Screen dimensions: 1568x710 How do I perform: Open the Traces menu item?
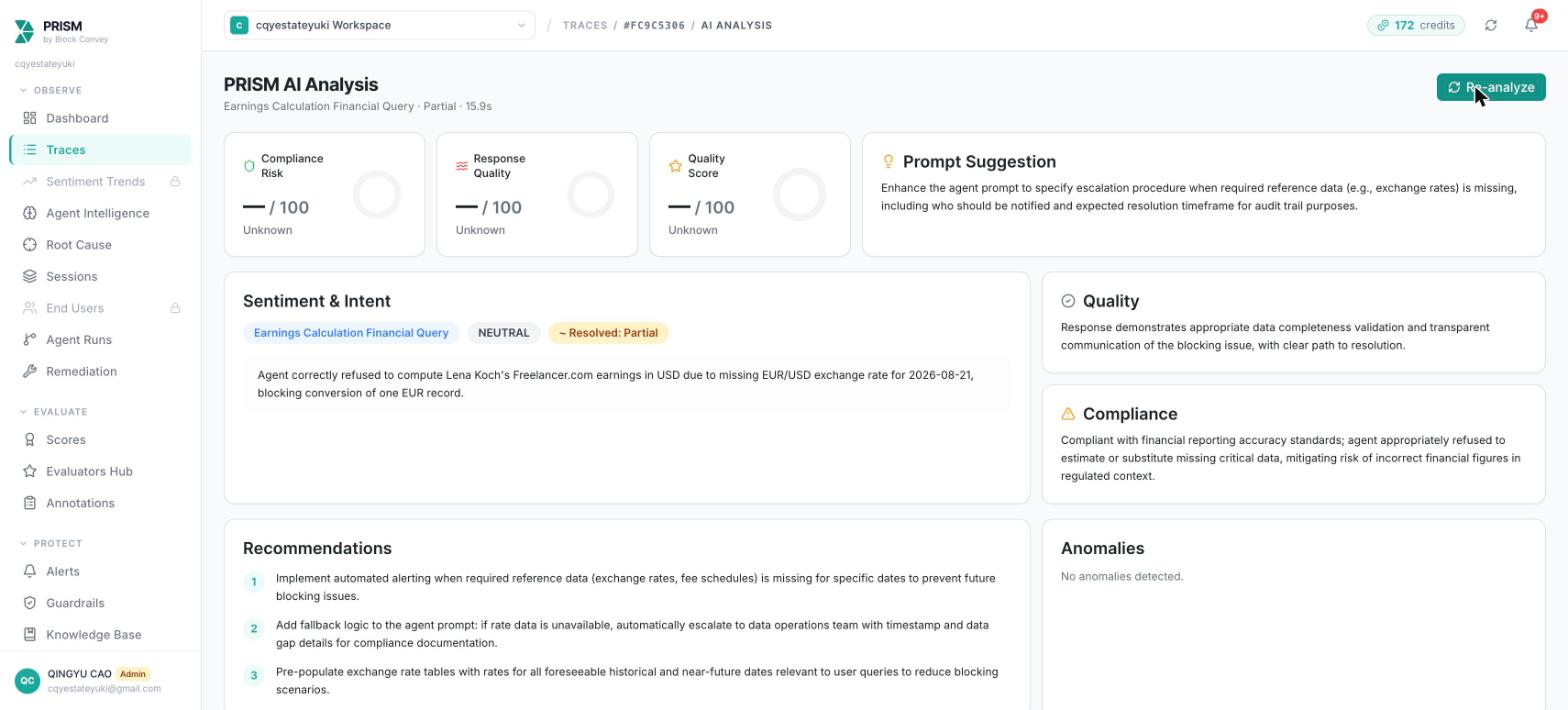click(100, 150)
